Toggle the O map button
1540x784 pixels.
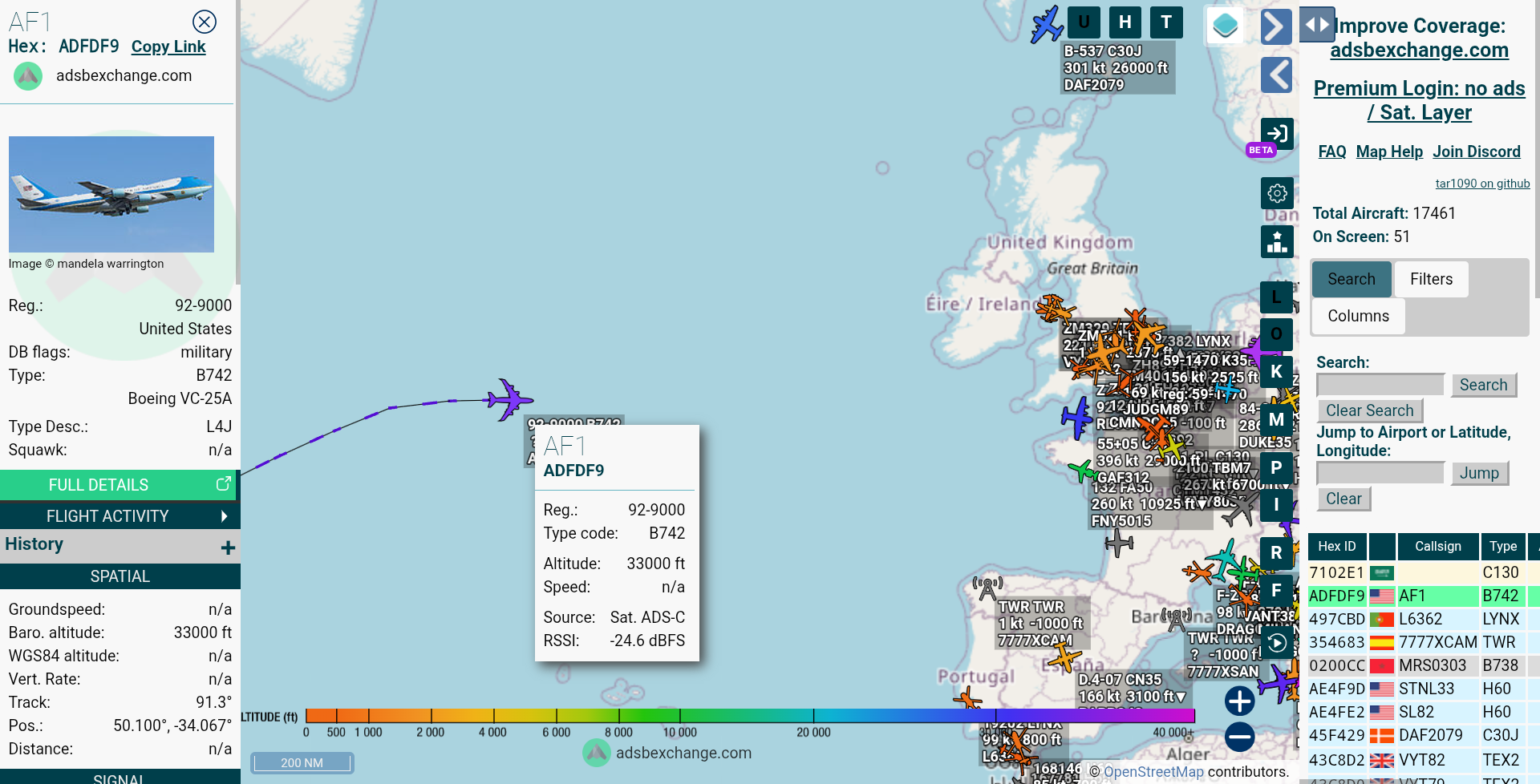click(x=1276, y=334)
